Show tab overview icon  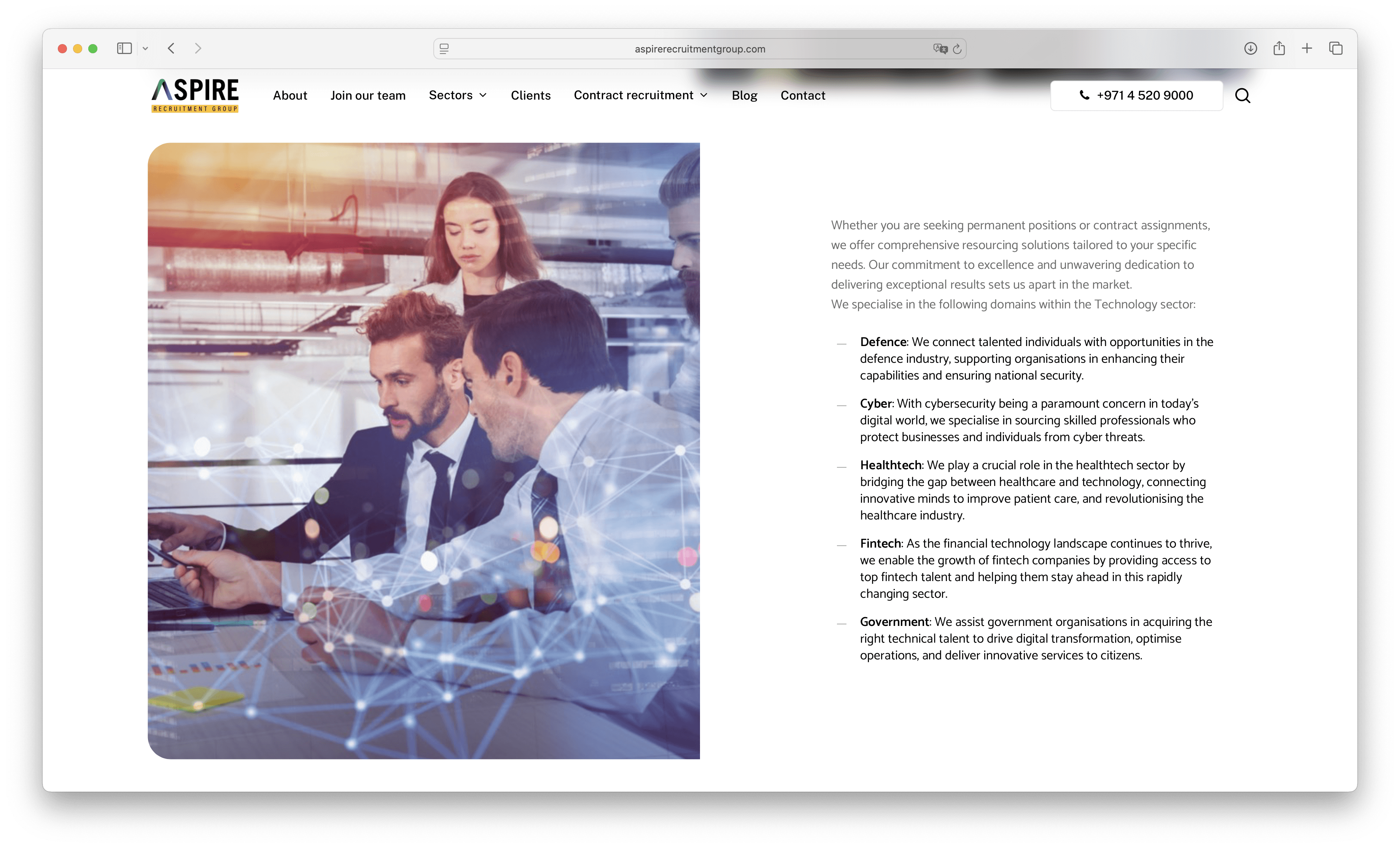[x=1336, y=49]
